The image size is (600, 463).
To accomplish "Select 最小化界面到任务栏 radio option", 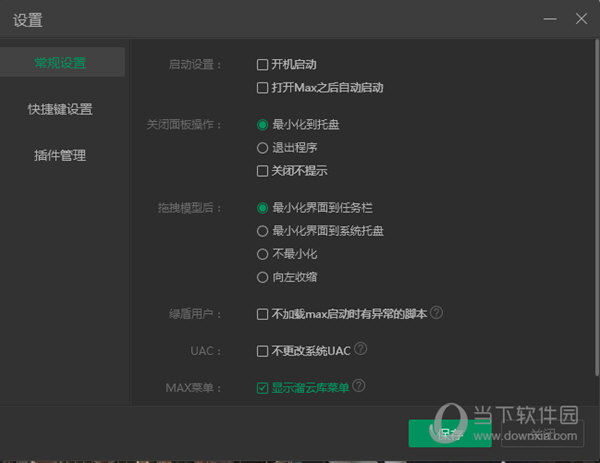I will tap(262, 208).
